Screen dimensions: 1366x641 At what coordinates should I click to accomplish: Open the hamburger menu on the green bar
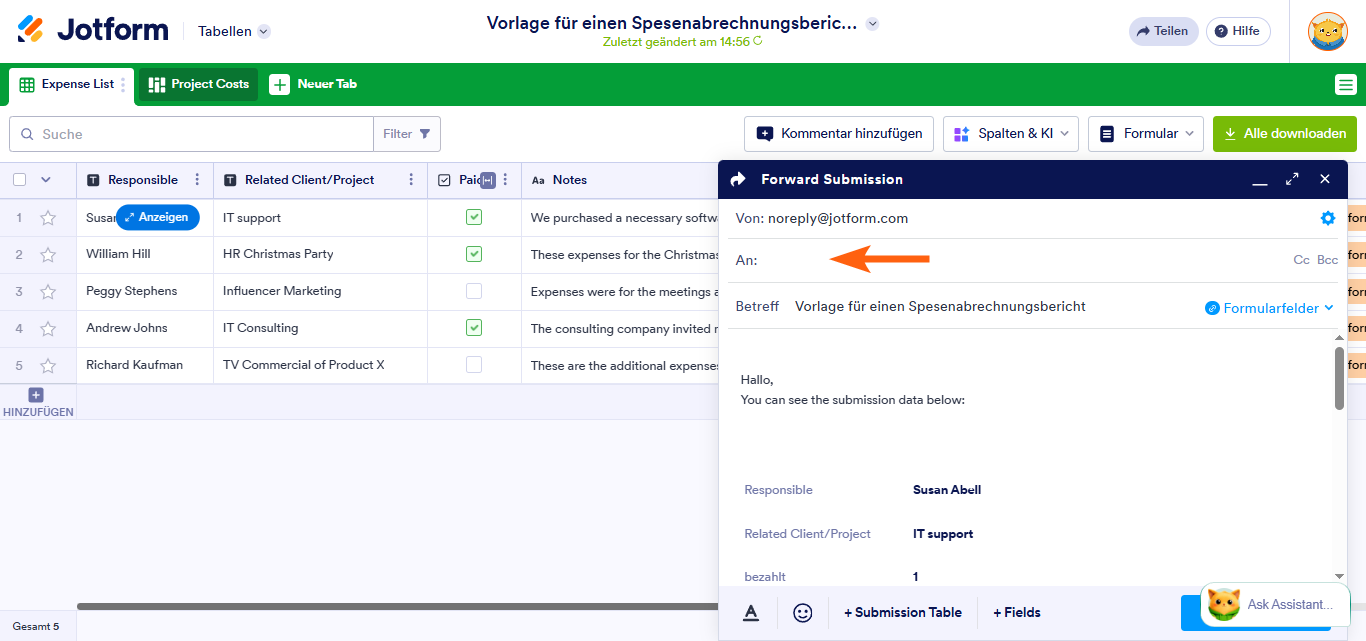tap(1345, 84)
